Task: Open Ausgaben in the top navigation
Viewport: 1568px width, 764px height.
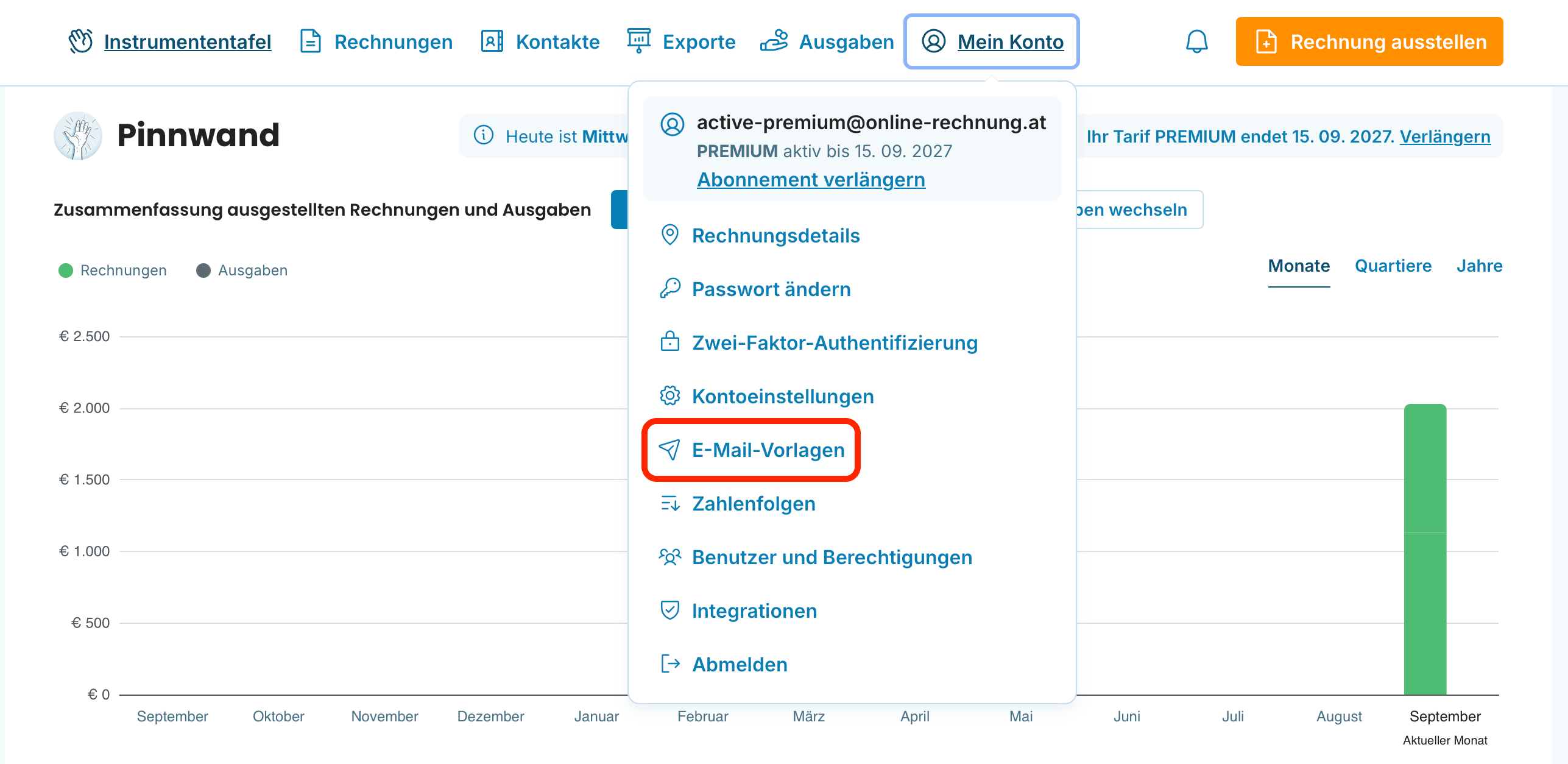Action: pos(847,42)
